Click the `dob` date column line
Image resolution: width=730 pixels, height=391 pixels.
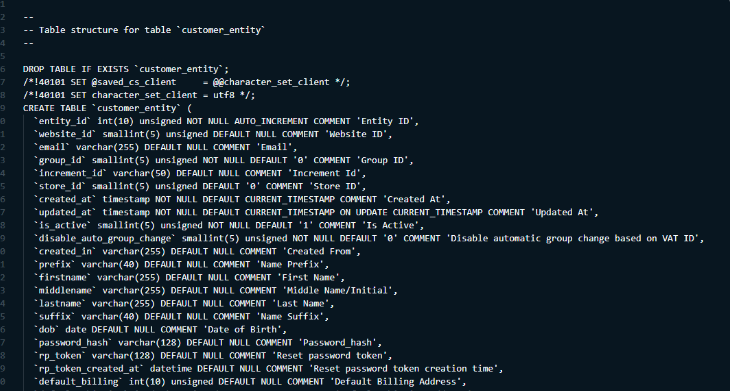[160, 330]
